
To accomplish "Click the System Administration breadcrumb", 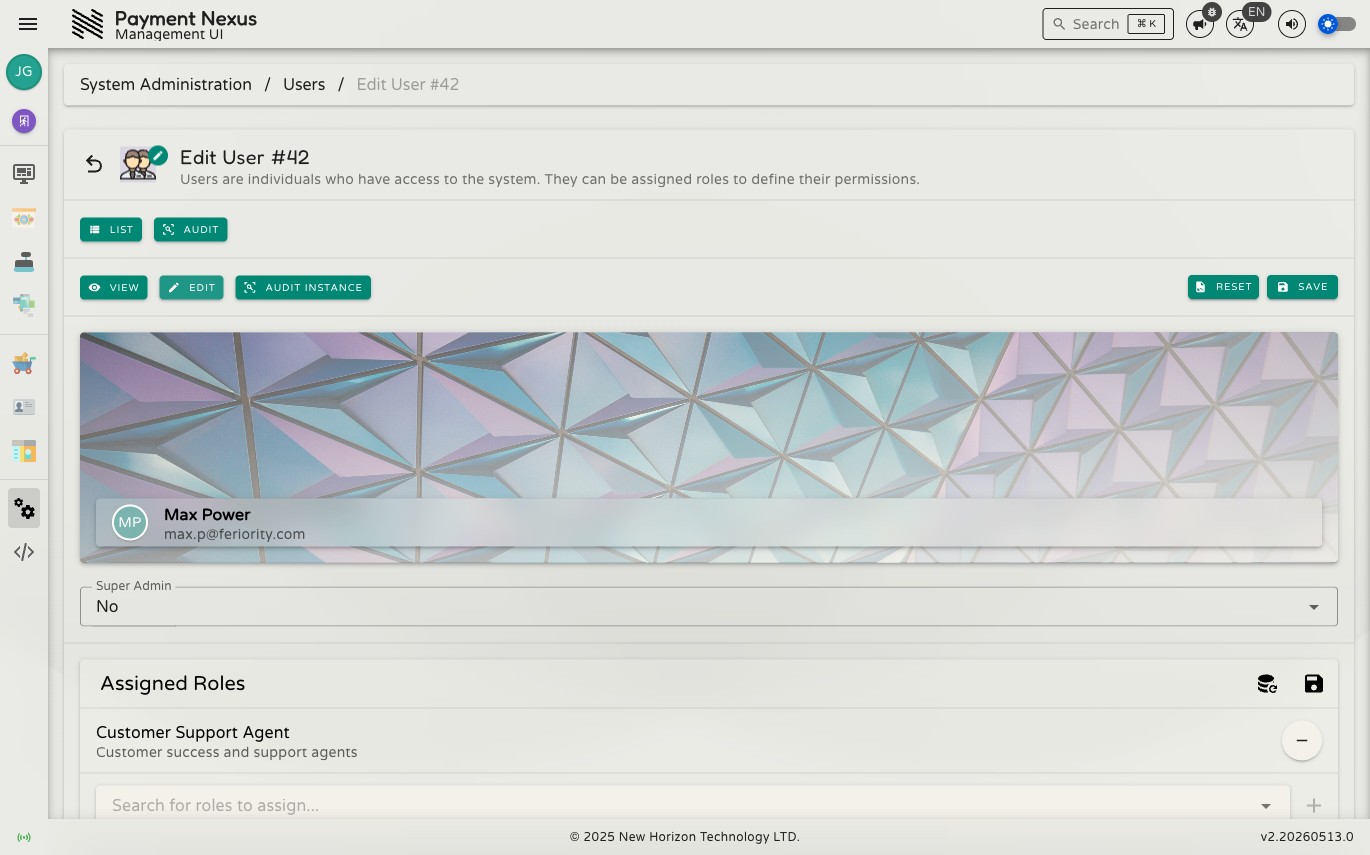I will click(x=166, y=85).
